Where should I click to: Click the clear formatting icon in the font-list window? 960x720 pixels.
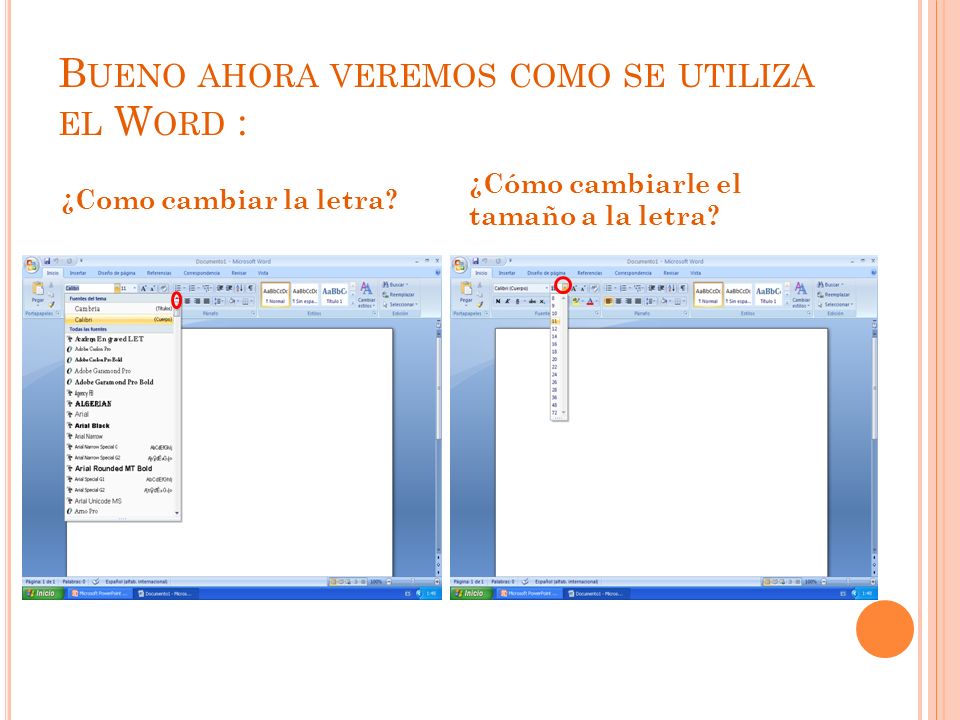[163, 288]
